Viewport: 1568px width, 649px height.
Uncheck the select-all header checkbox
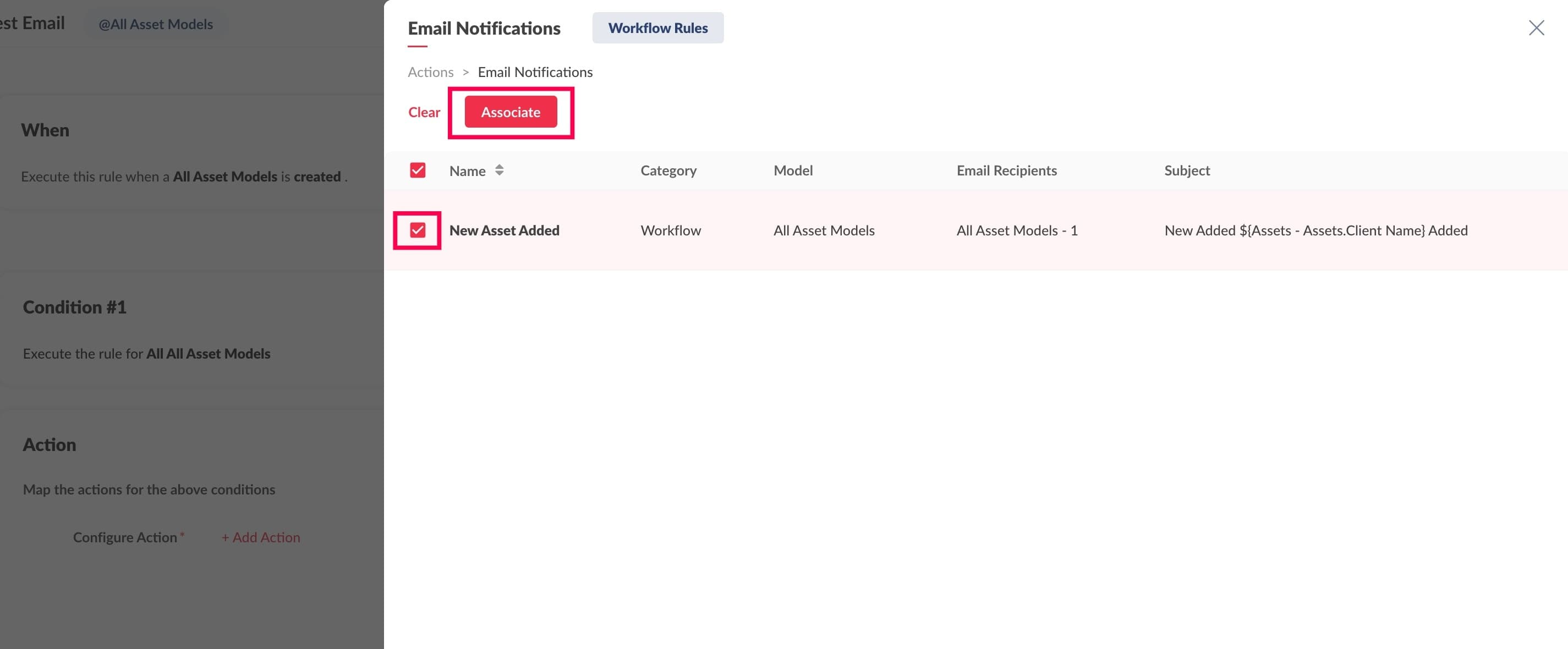(x=418, y=170)
